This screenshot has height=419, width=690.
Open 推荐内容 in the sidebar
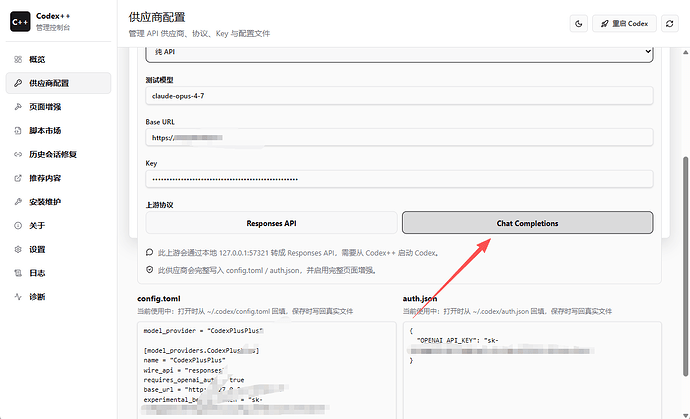point(58,178)
